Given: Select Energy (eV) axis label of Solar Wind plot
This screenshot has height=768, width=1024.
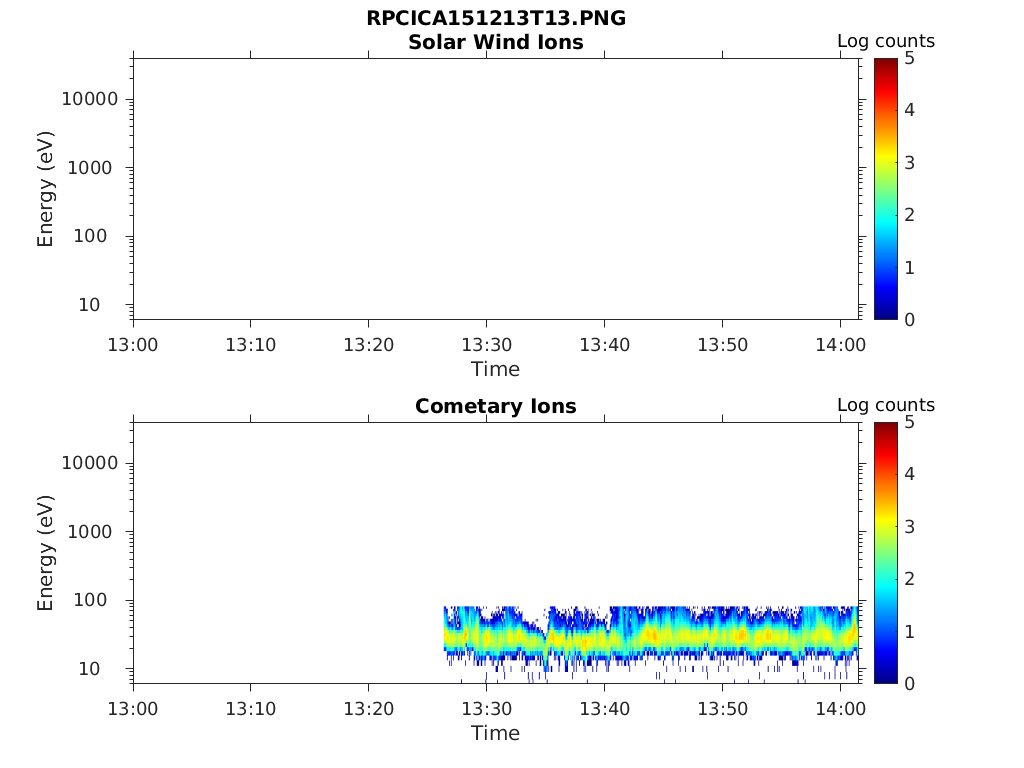Looking at the screenshot, I should click(x=45, y=189).
